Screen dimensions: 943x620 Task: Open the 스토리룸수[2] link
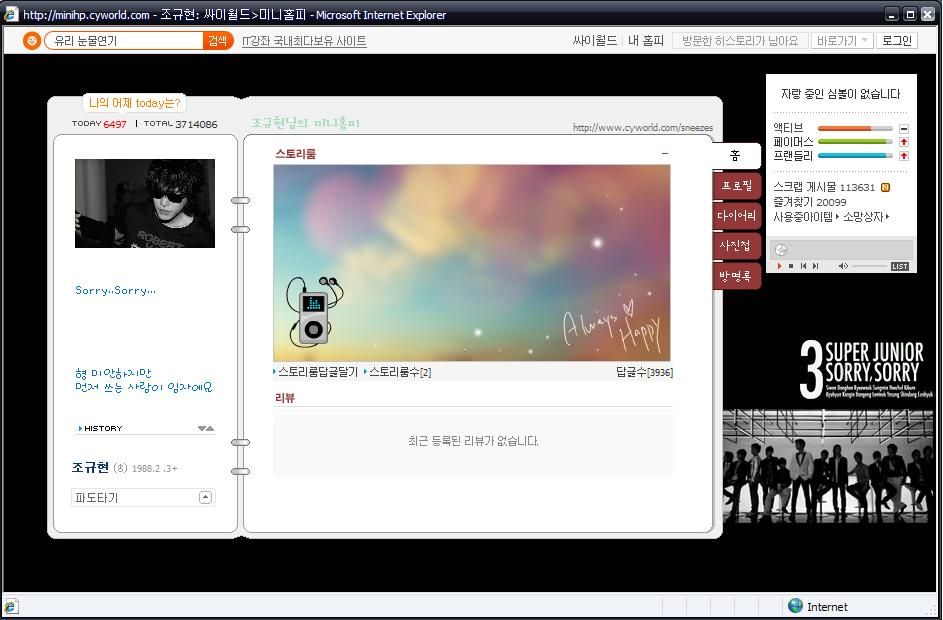click(399, 372)
